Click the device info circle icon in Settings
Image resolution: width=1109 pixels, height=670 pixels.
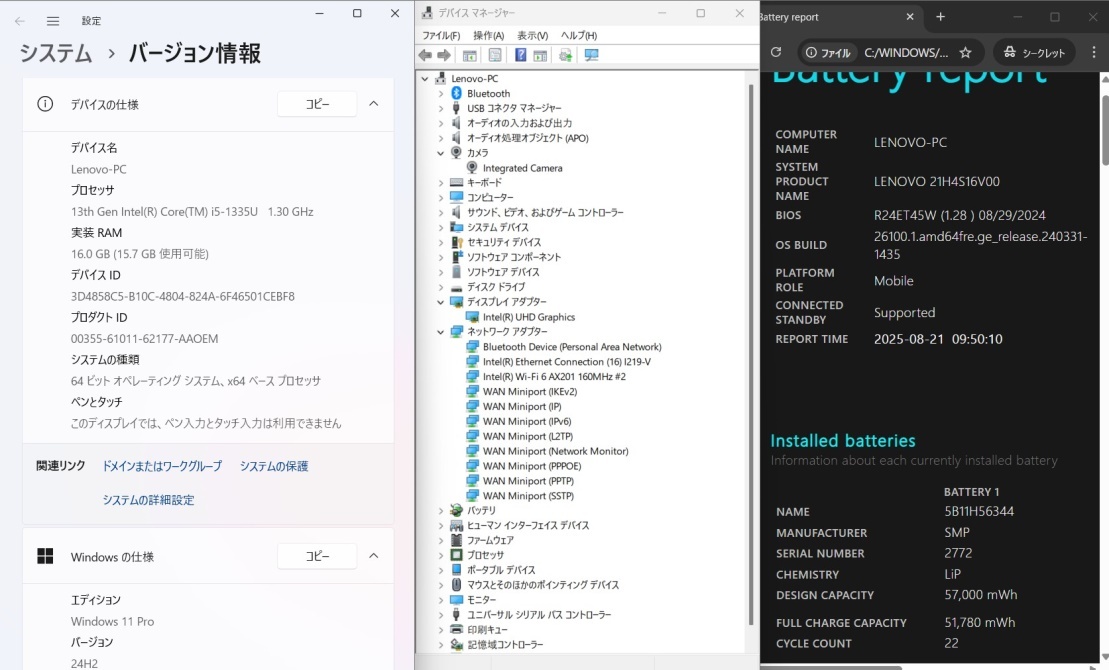point(45,104)
